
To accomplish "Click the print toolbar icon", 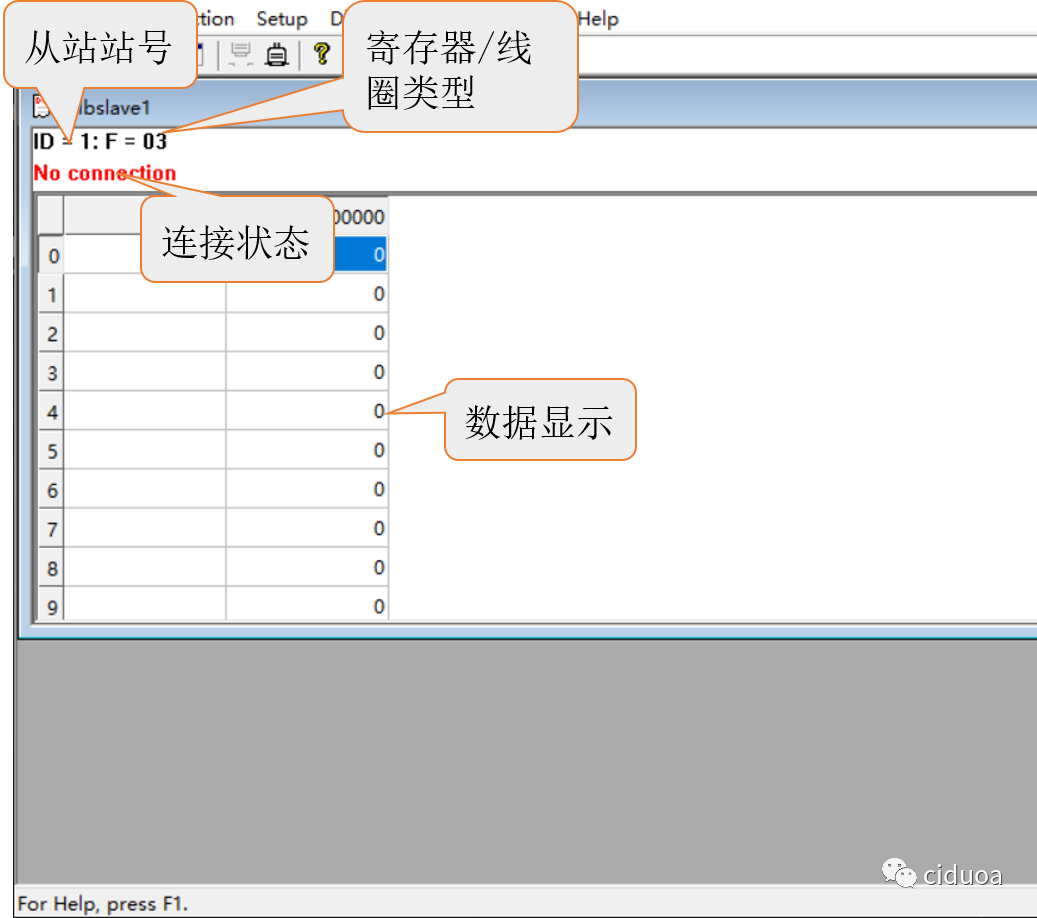I will 276,54.
